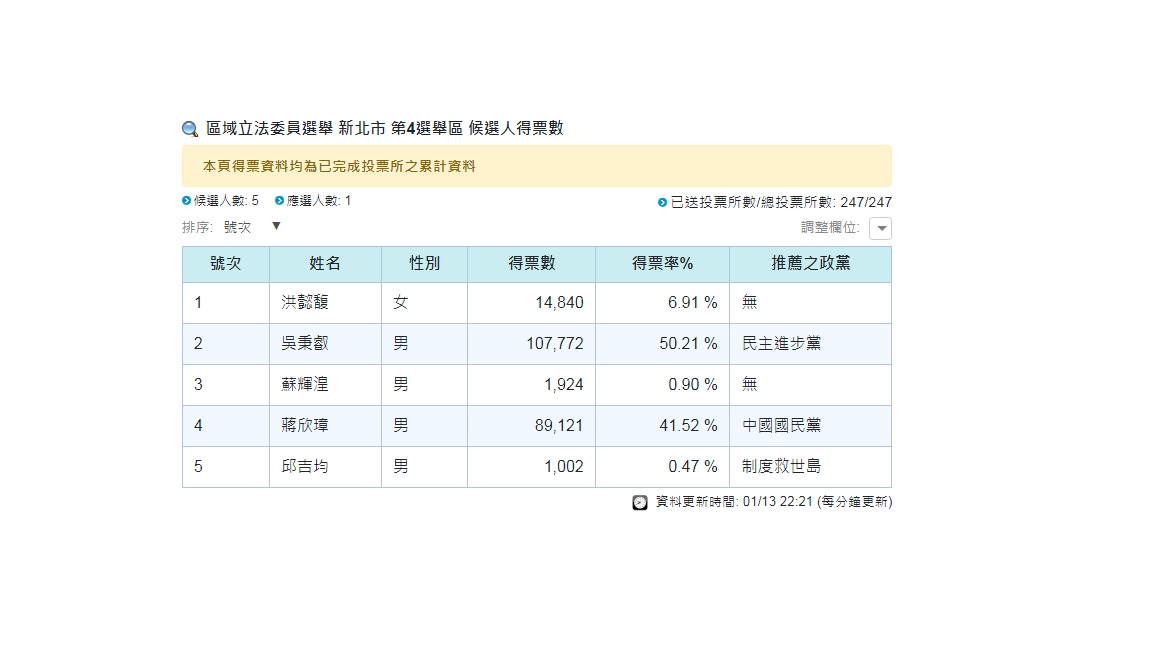Click the vote share 41.52 %
Screen dimensions: 1152x648
[x=688, y=426]
